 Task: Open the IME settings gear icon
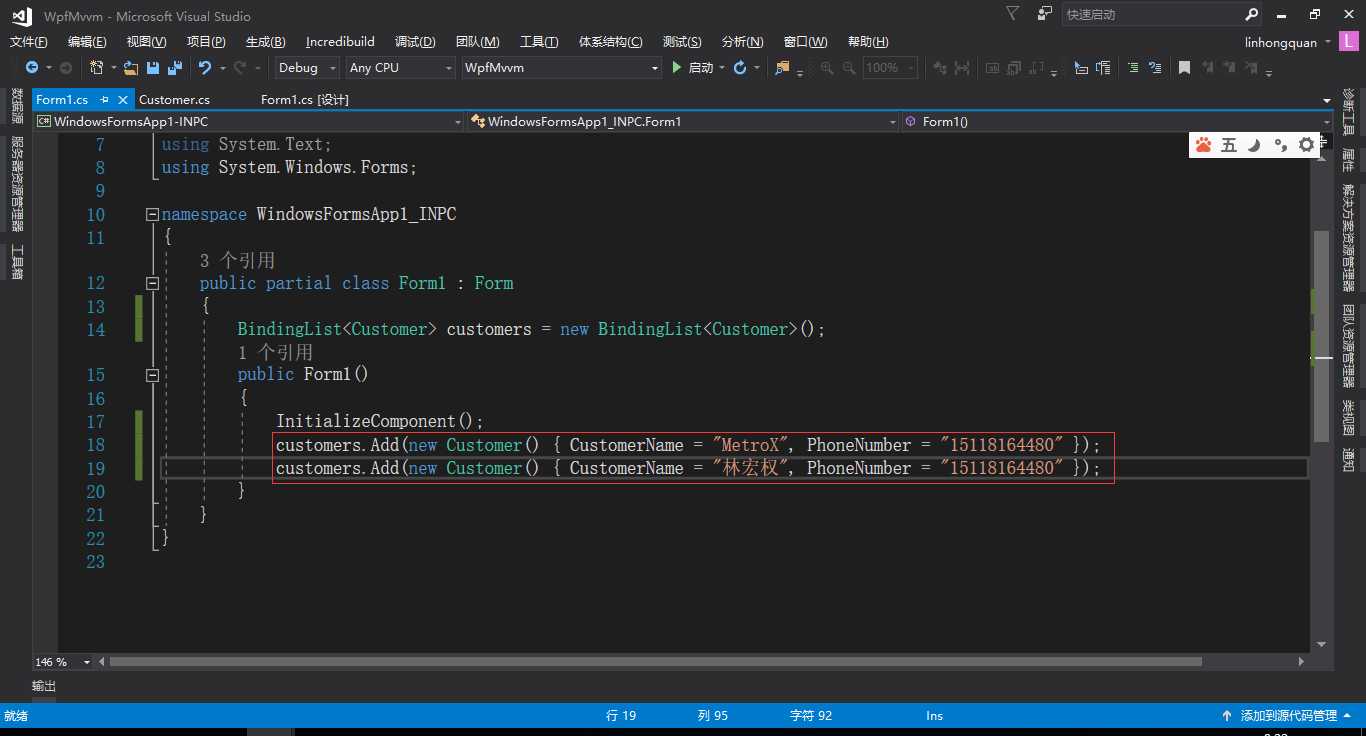click(x=1306, y=145)
